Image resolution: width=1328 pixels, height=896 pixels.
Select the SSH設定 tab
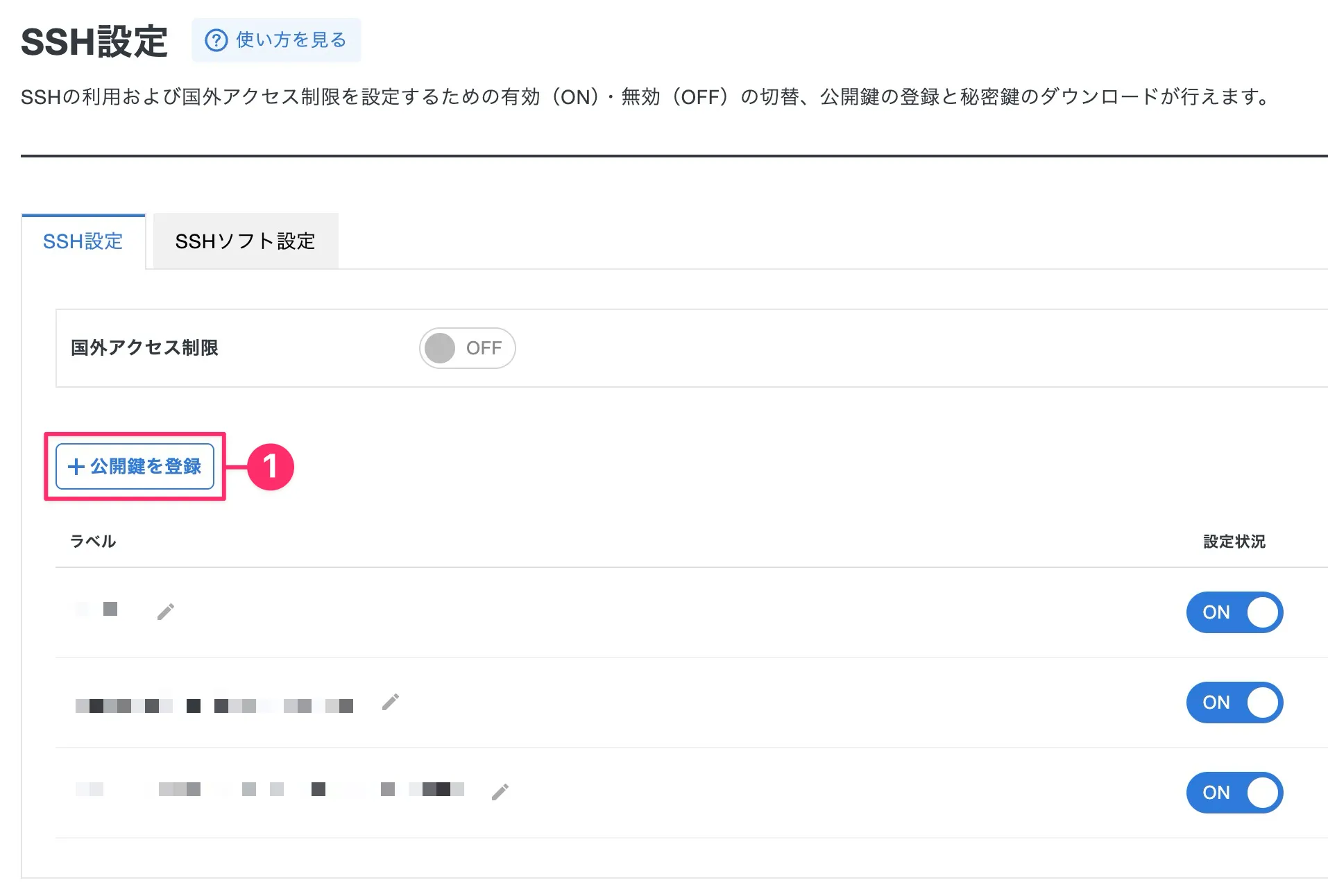pos(83,241)
